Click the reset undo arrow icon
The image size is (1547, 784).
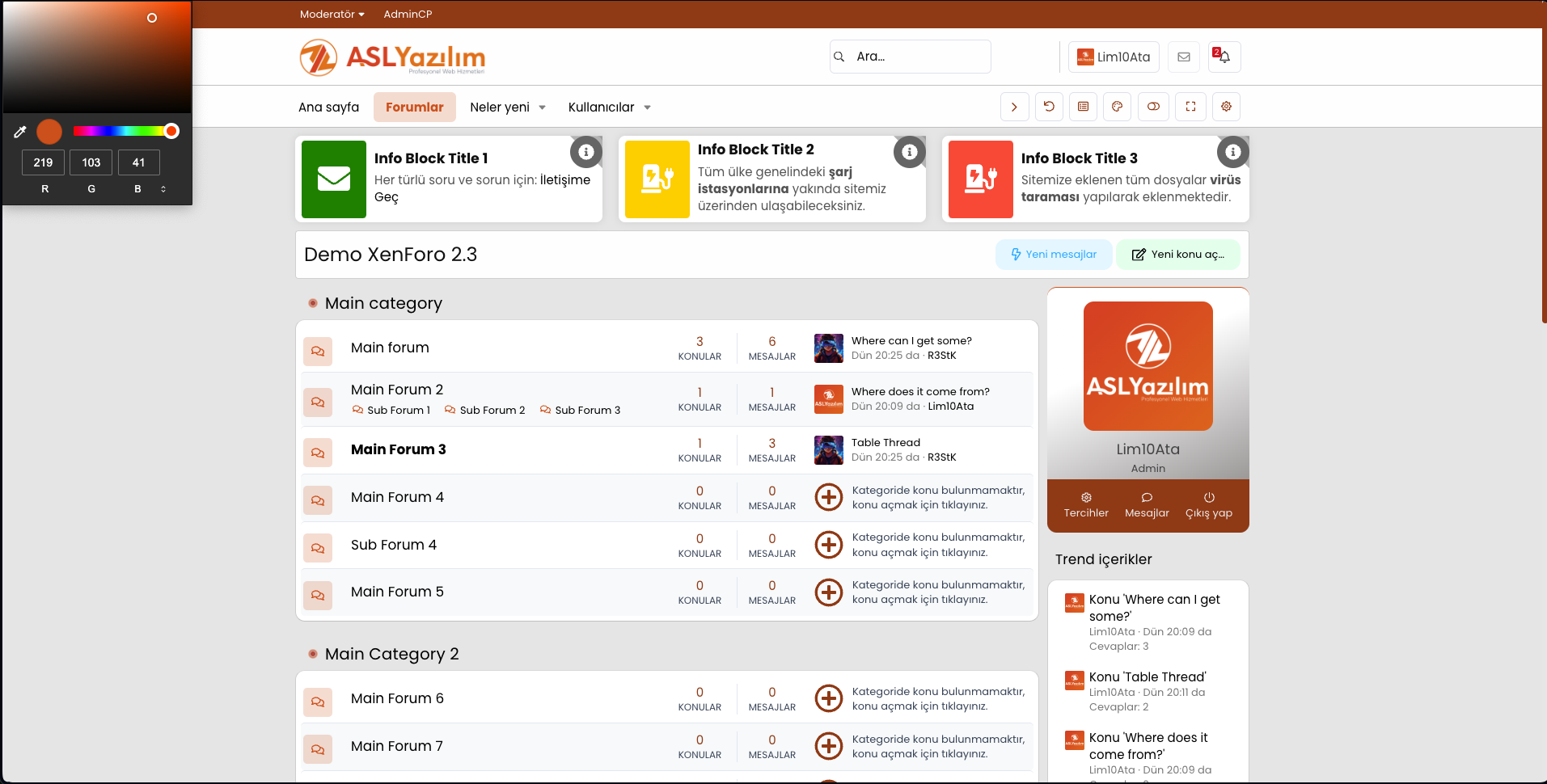(x=1049, y=107)
